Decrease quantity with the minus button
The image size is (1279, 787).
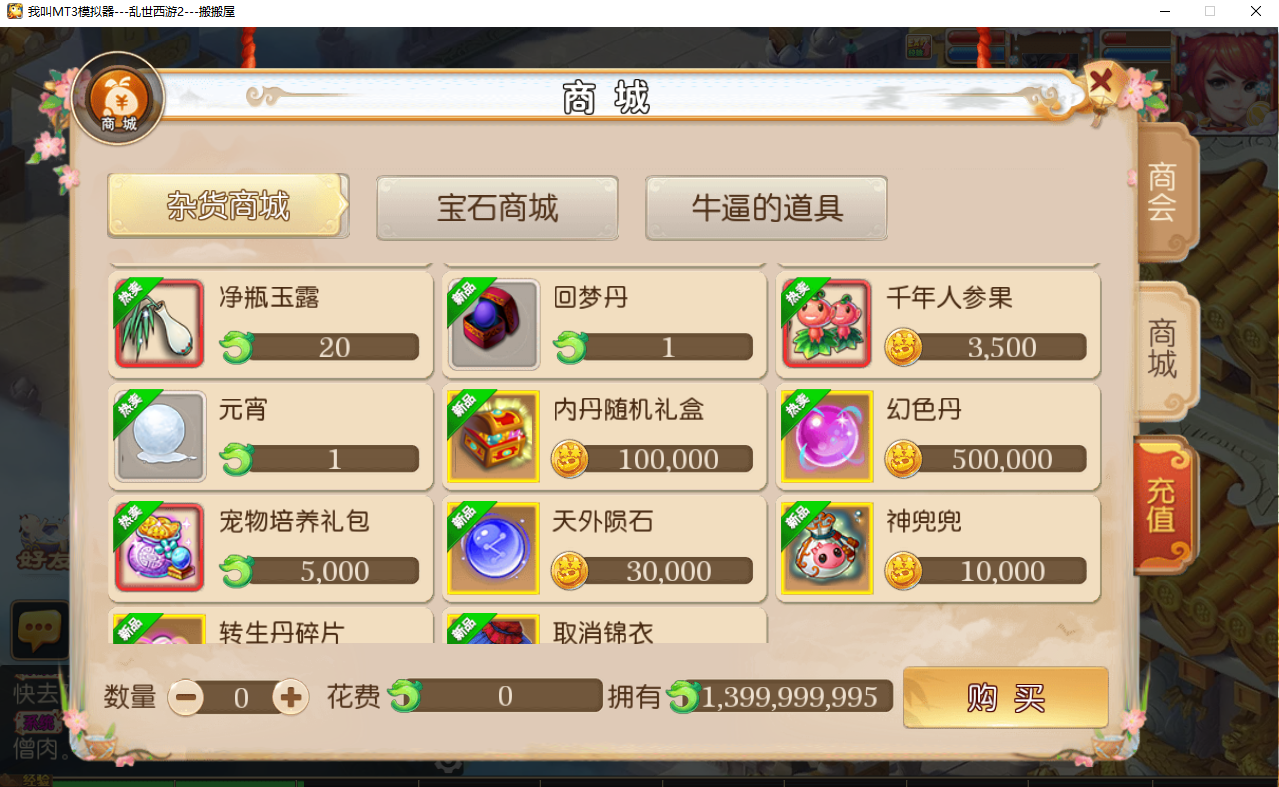[x=186, y=696]
